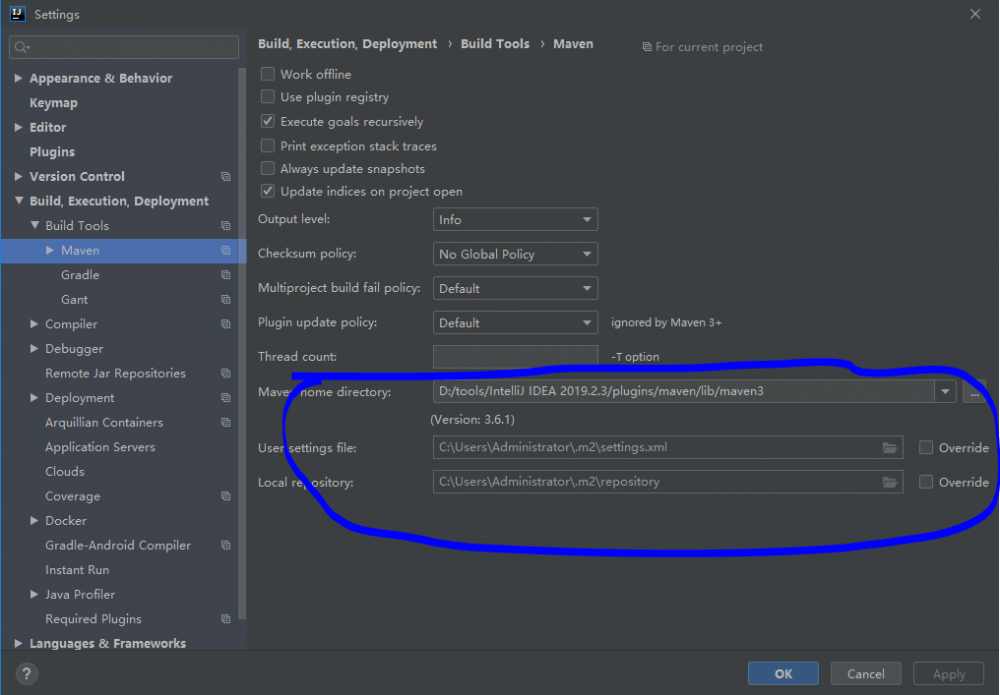The width and height of the screenshot is (1000, 695).
Task: Expand the Languages & Frameworks section
Action: pyautogui.click(x=18, y=643)
